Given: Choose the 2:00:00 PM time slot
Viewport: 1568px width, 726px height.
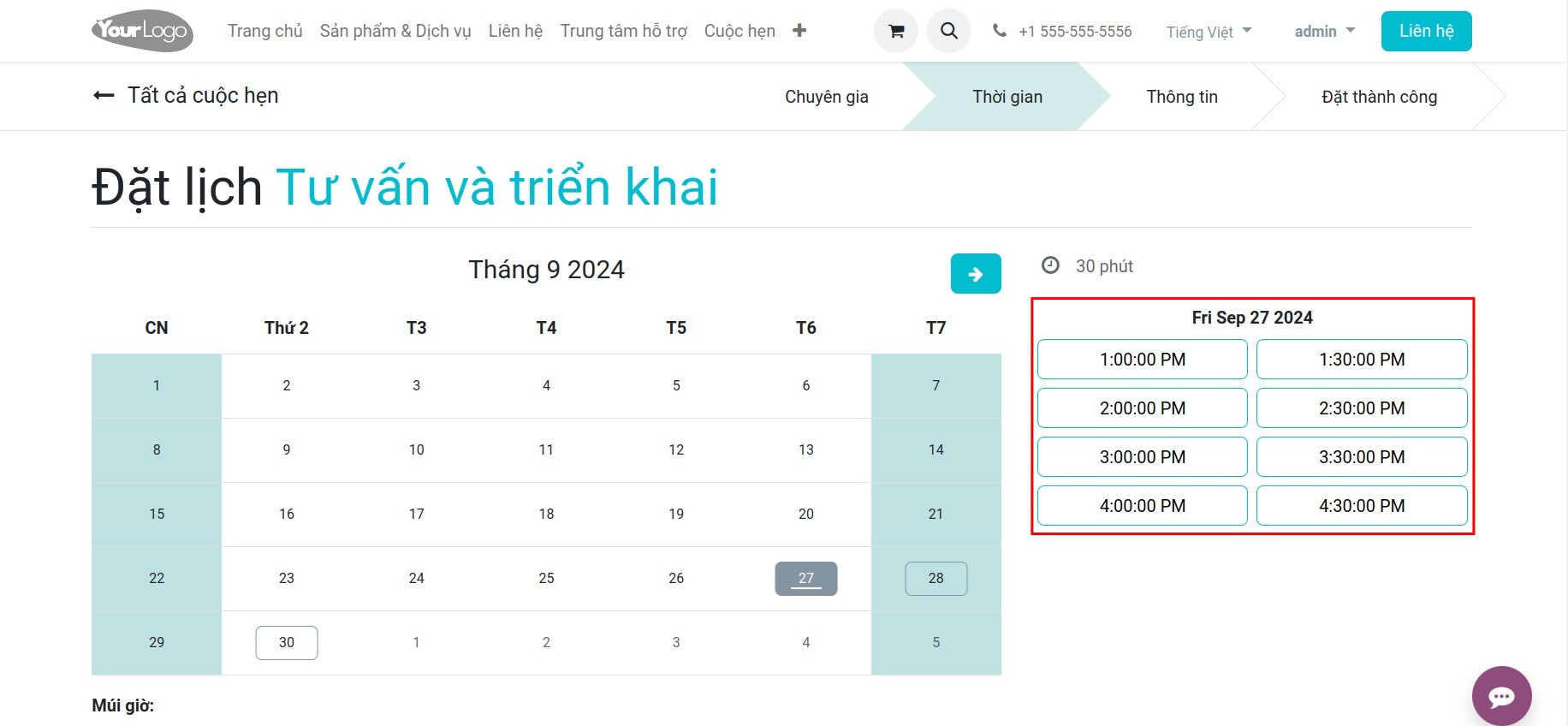Looking at the screenshot, I should pyautogui.click(x=1143, y=408).
